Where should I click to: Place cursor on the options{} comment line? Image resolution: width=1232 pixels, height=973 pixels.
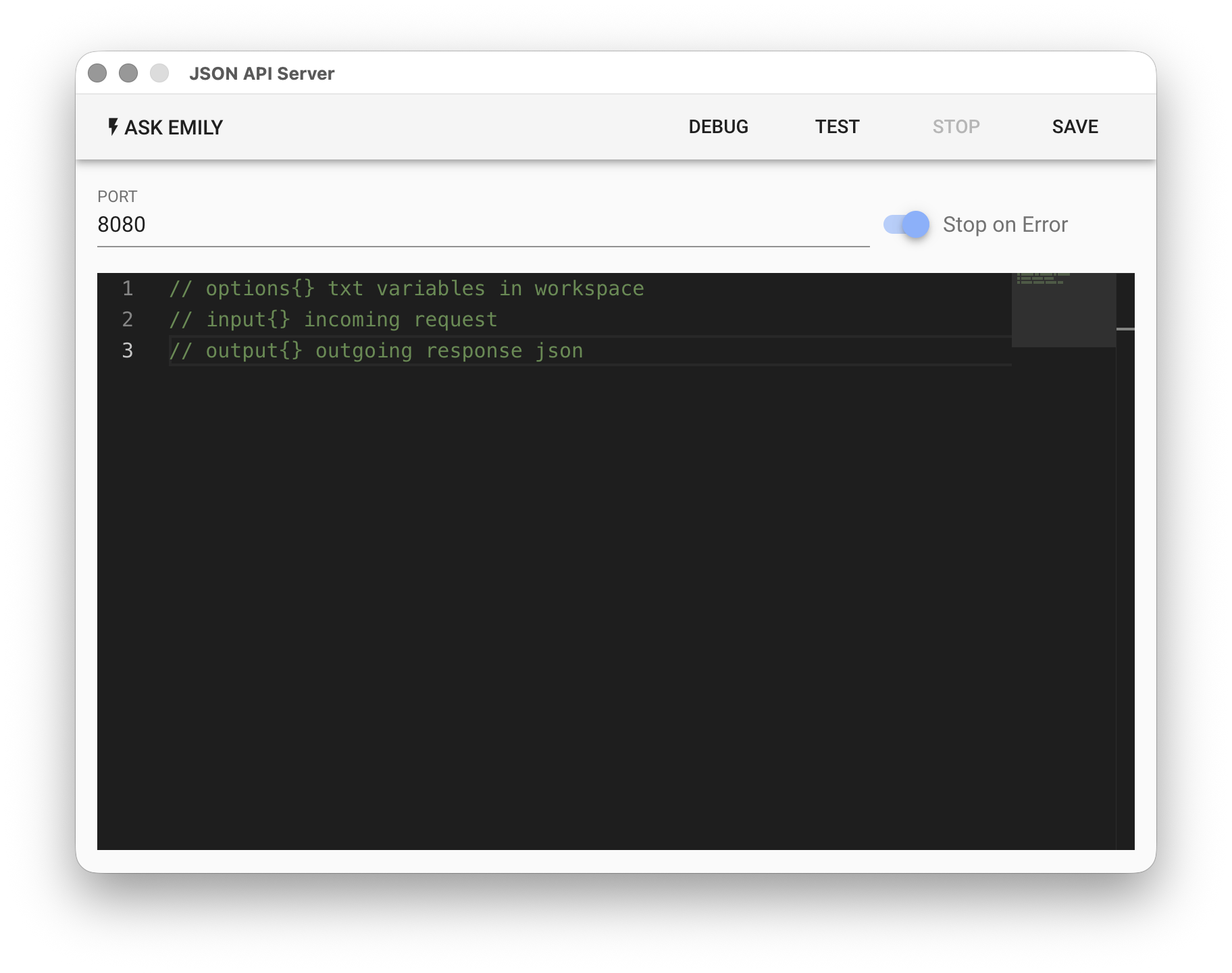pyautogui.click(x=407, y=289)
